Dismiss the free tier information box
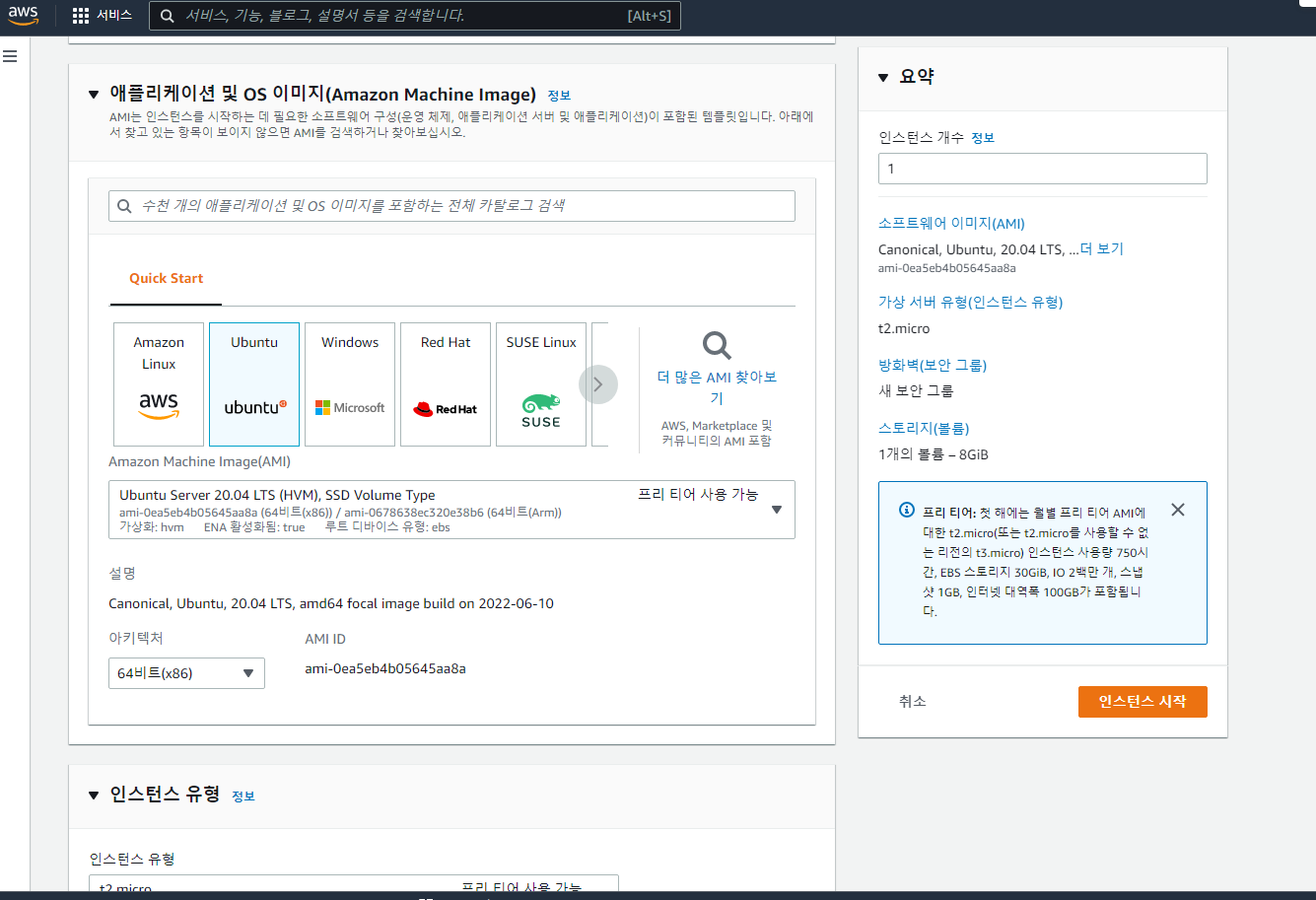 (1177, 510)
